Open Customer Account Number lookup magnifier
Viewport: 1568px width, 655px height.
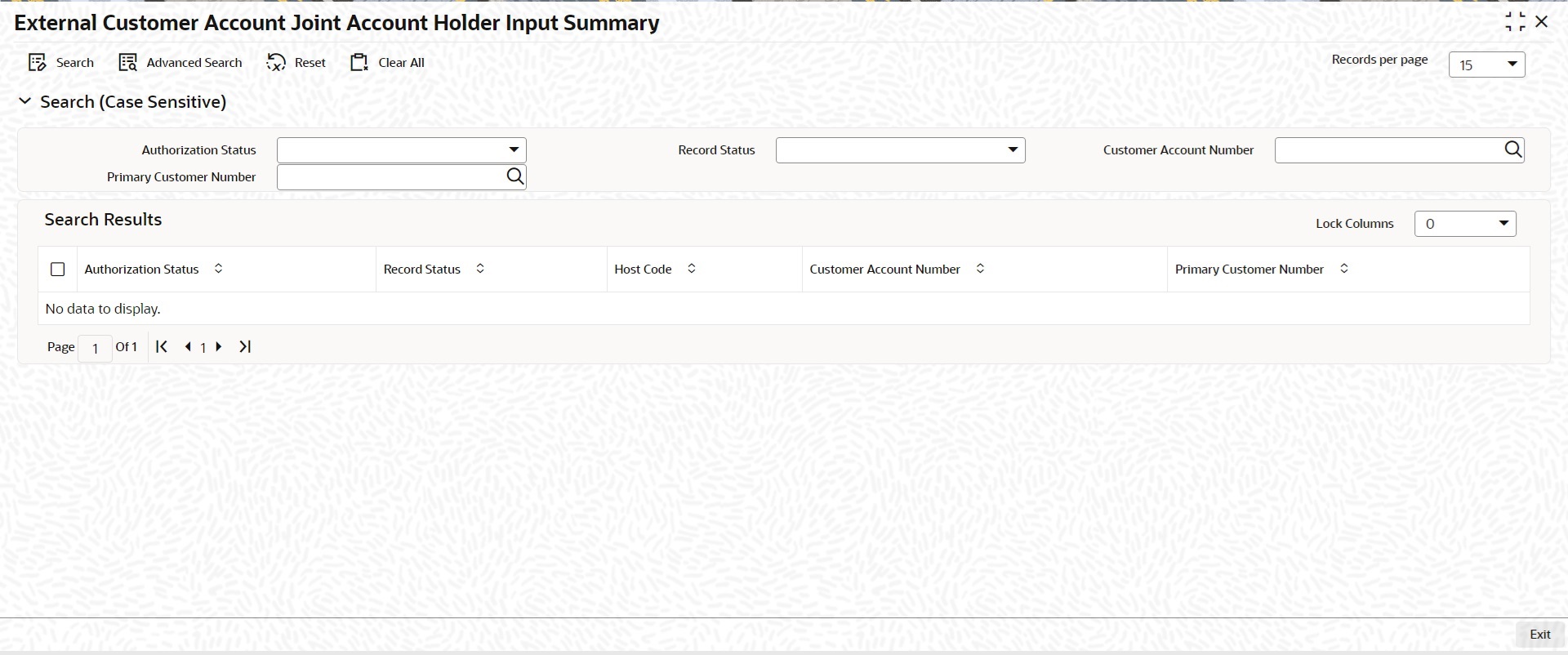(1512, 149)
